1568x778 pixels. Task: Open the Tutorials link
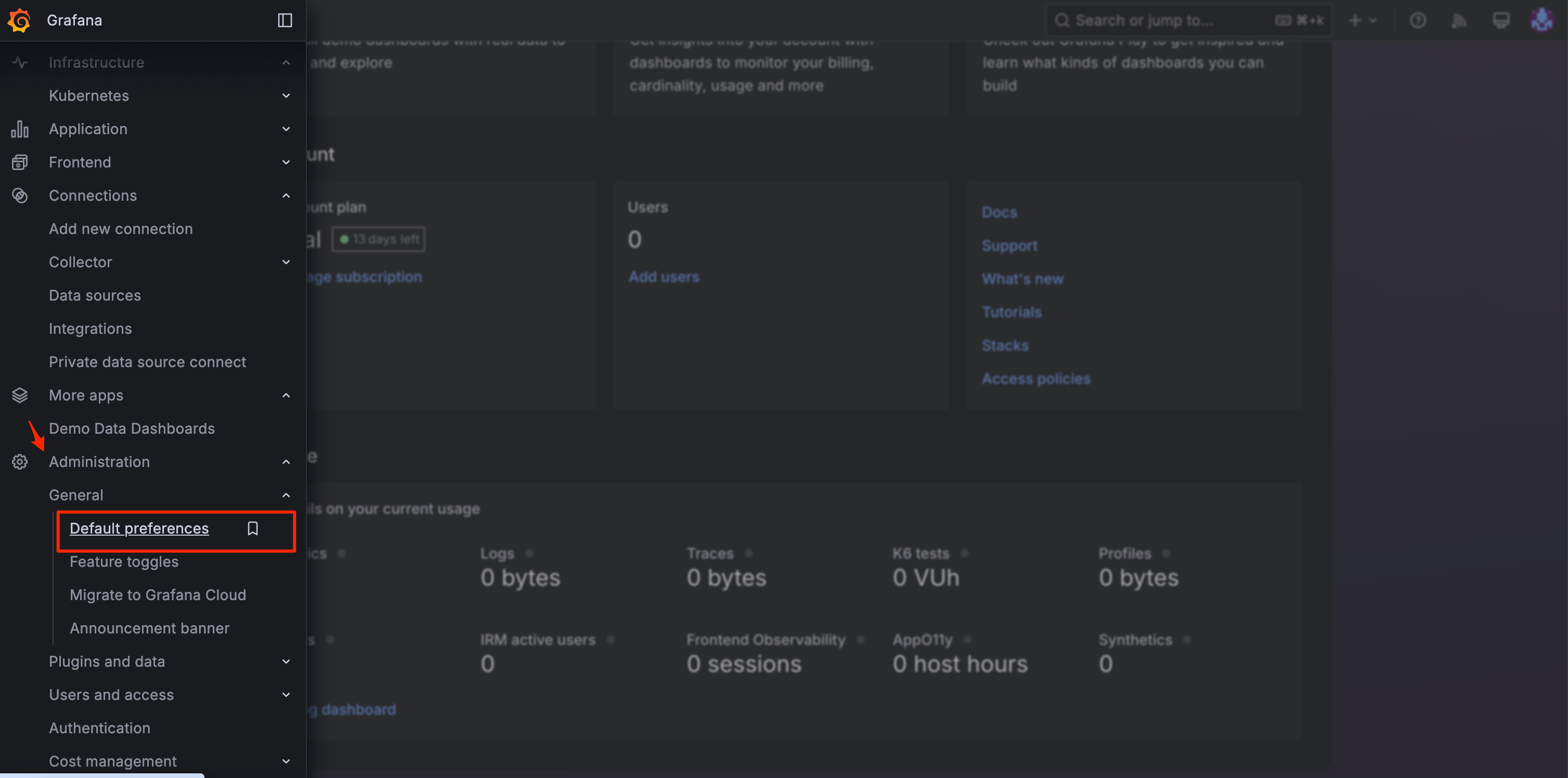[x=1012, y=313]
